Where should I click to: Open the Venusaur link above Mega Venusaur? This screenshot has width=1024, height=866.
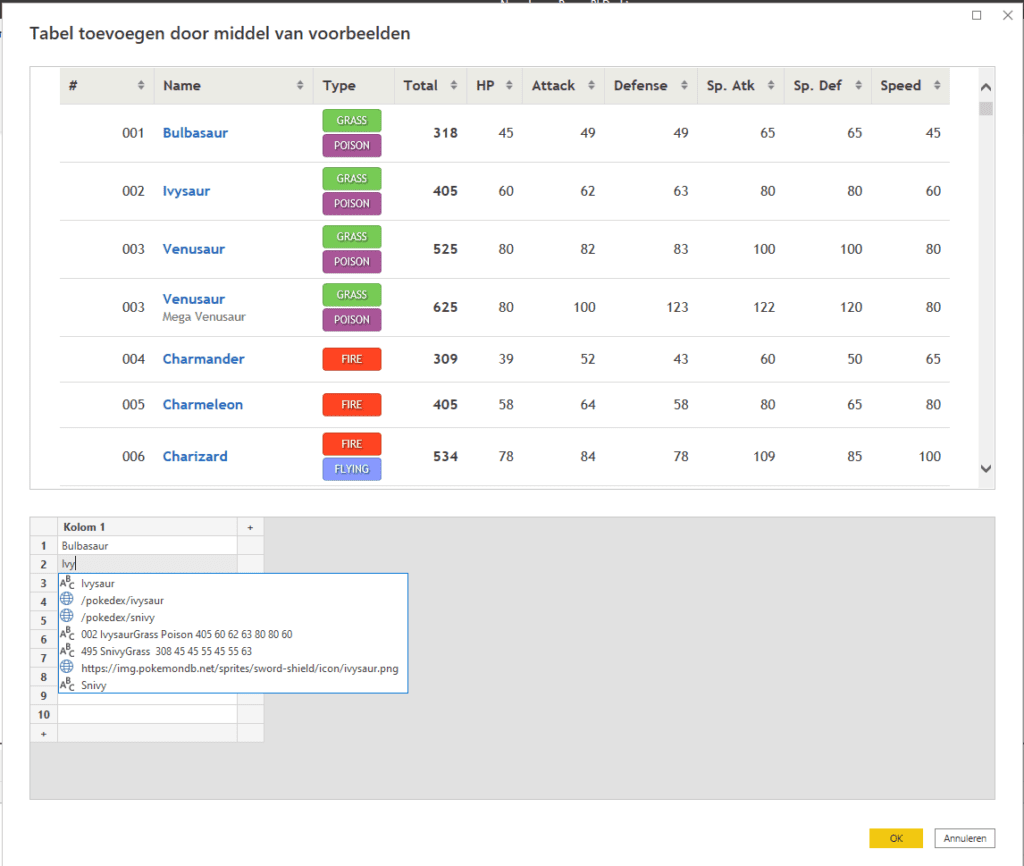[193, 299]
